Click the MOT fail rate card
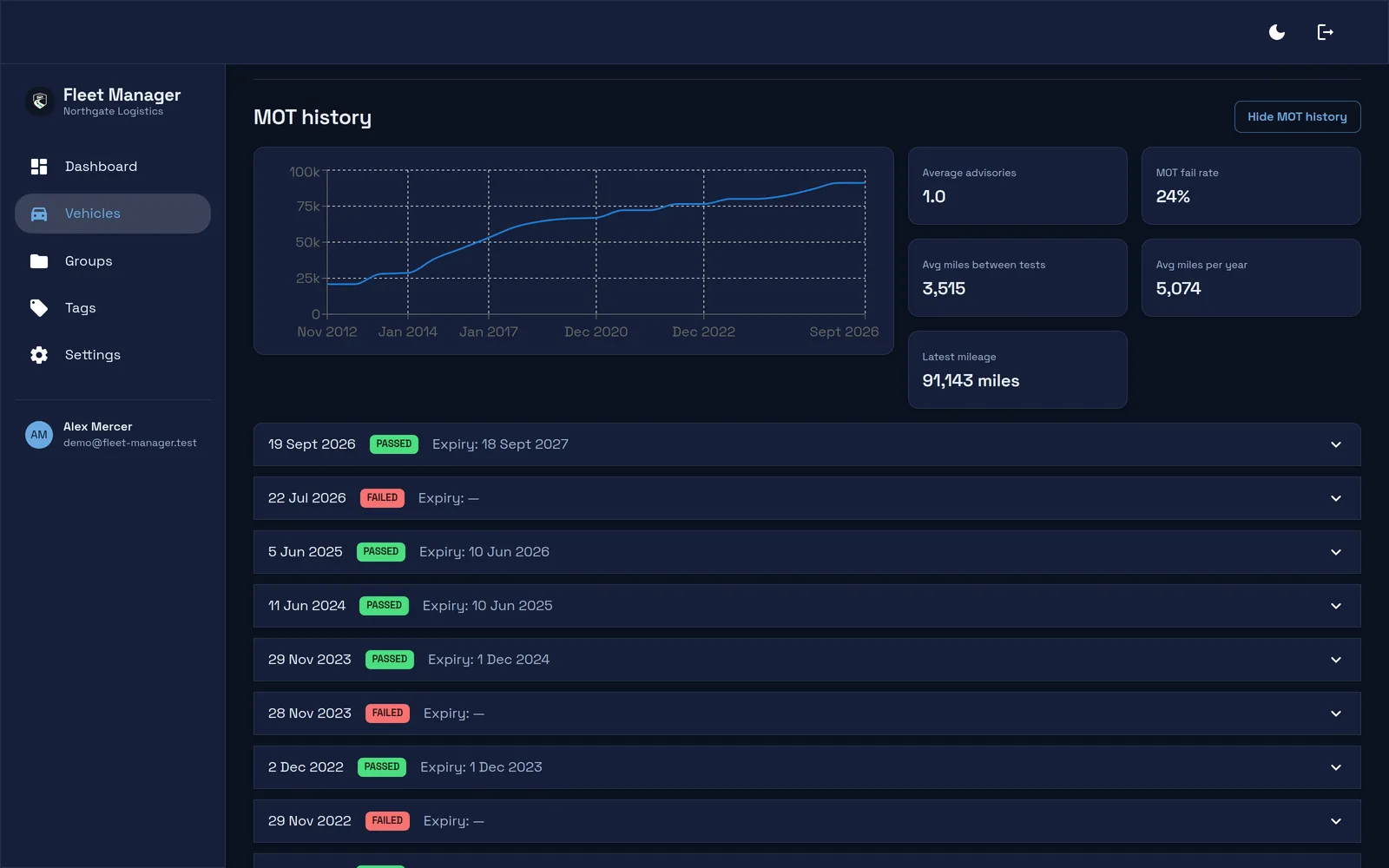The width and height of the screenshot is (1389, 868). click(1251, 186)
